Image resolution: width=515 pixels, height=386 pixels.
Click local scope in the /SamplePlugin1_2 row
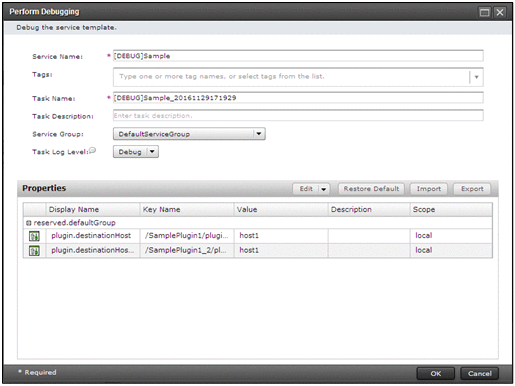pyautogui.click(x=424, y=250)
